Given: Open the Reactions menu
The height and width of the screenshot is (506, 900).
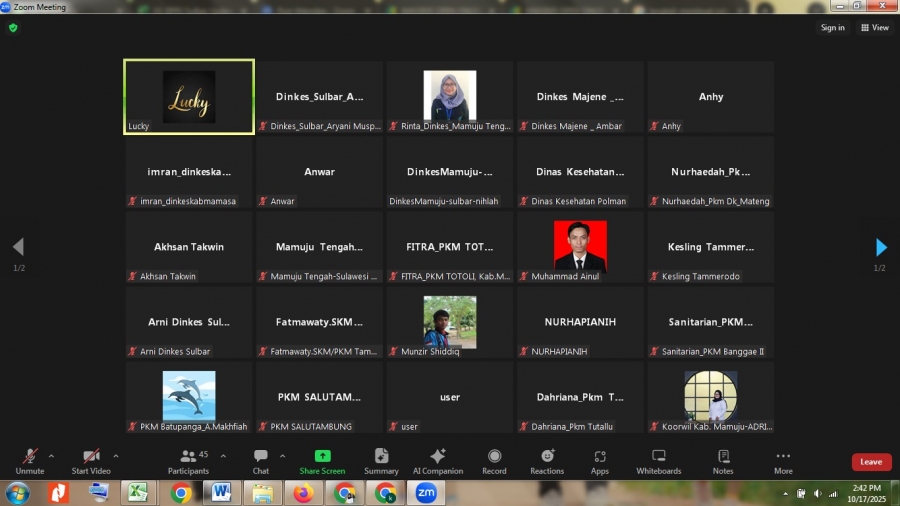Looking at the screenshot, I should point(547,456).
